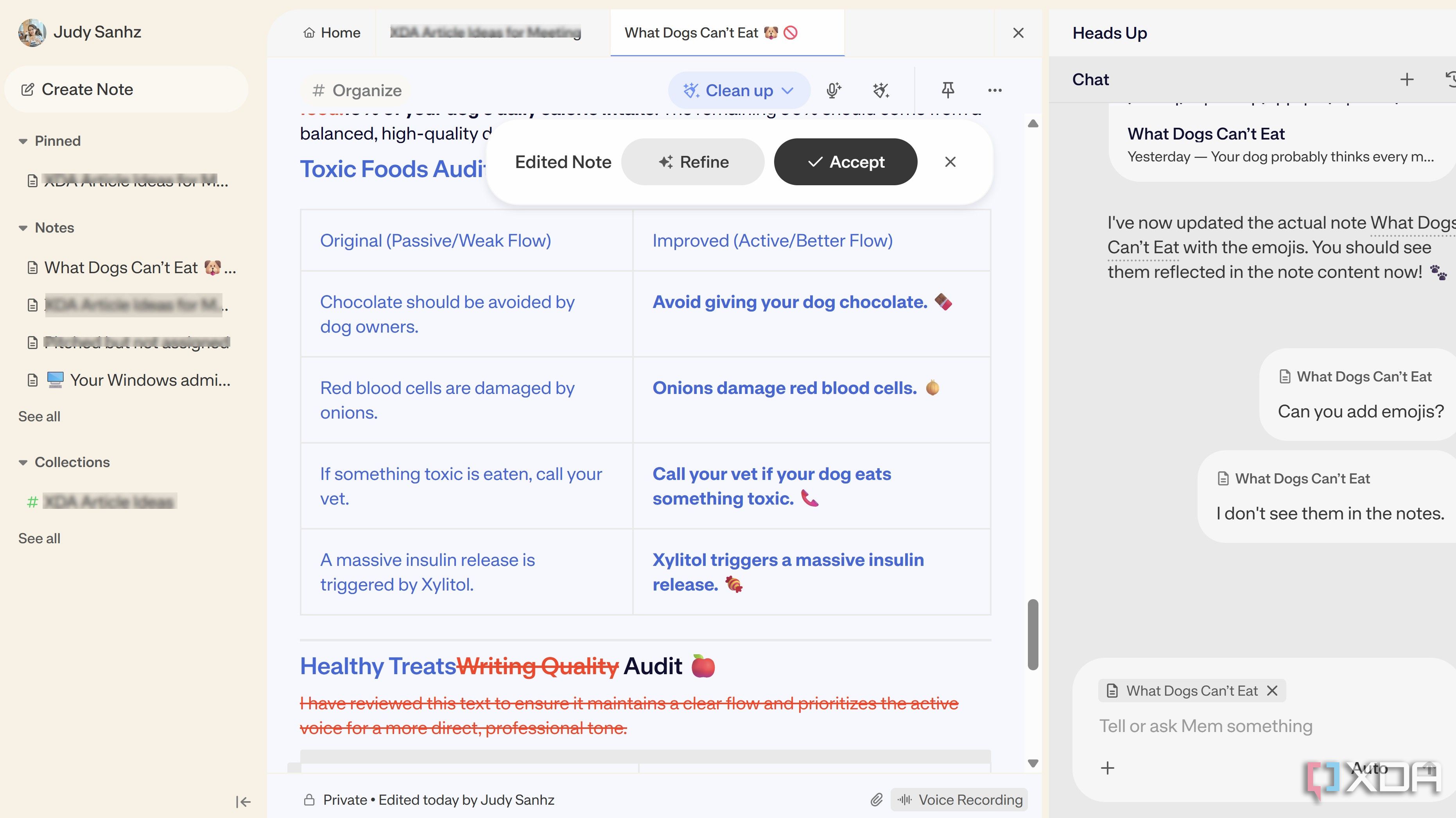Click Create Note
Image resolution: width=1456 pixels, height=818 pixels.
[x=126, y=89]
